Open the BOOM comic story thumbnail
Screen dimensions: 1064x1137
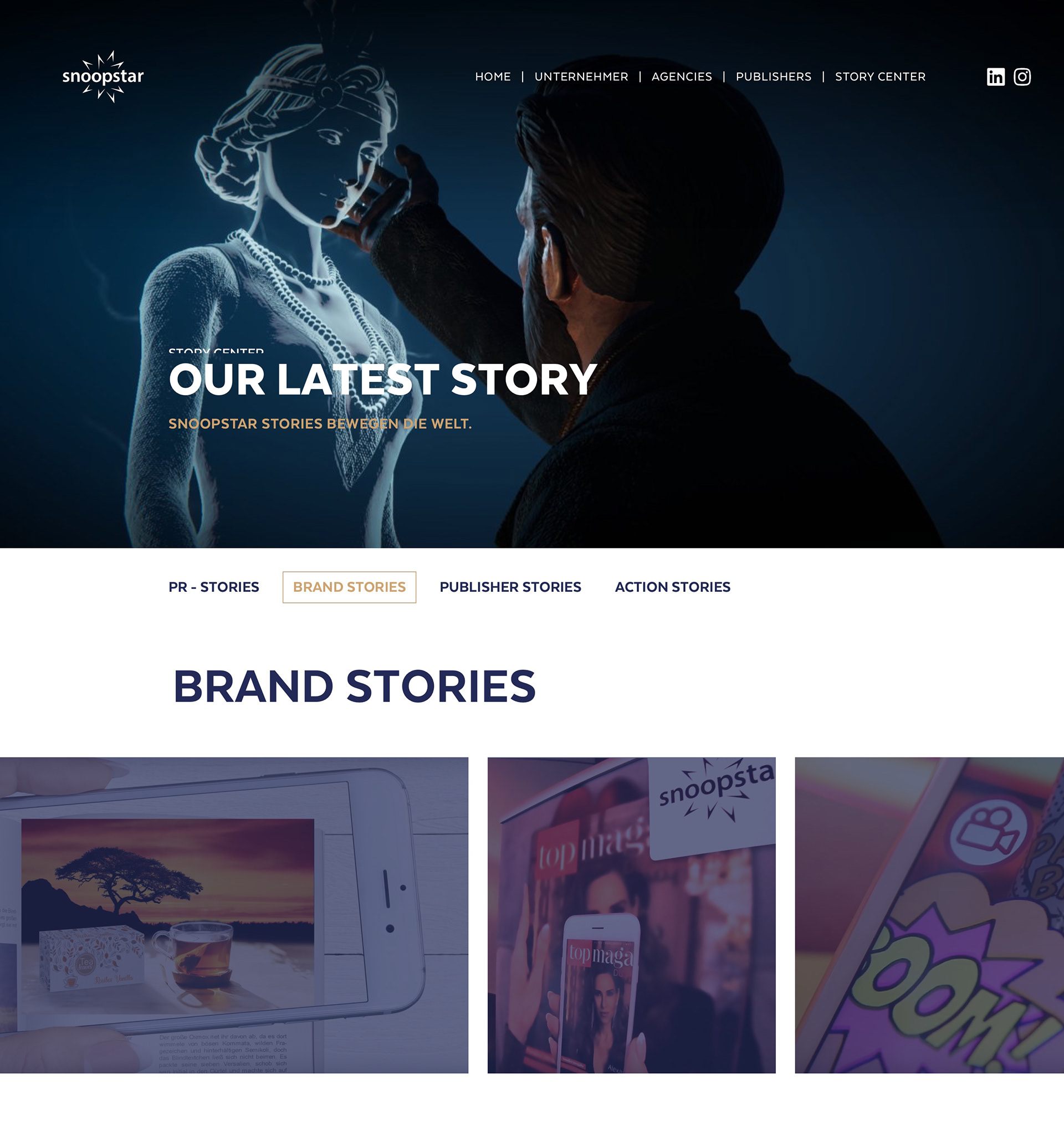point(929,915)
